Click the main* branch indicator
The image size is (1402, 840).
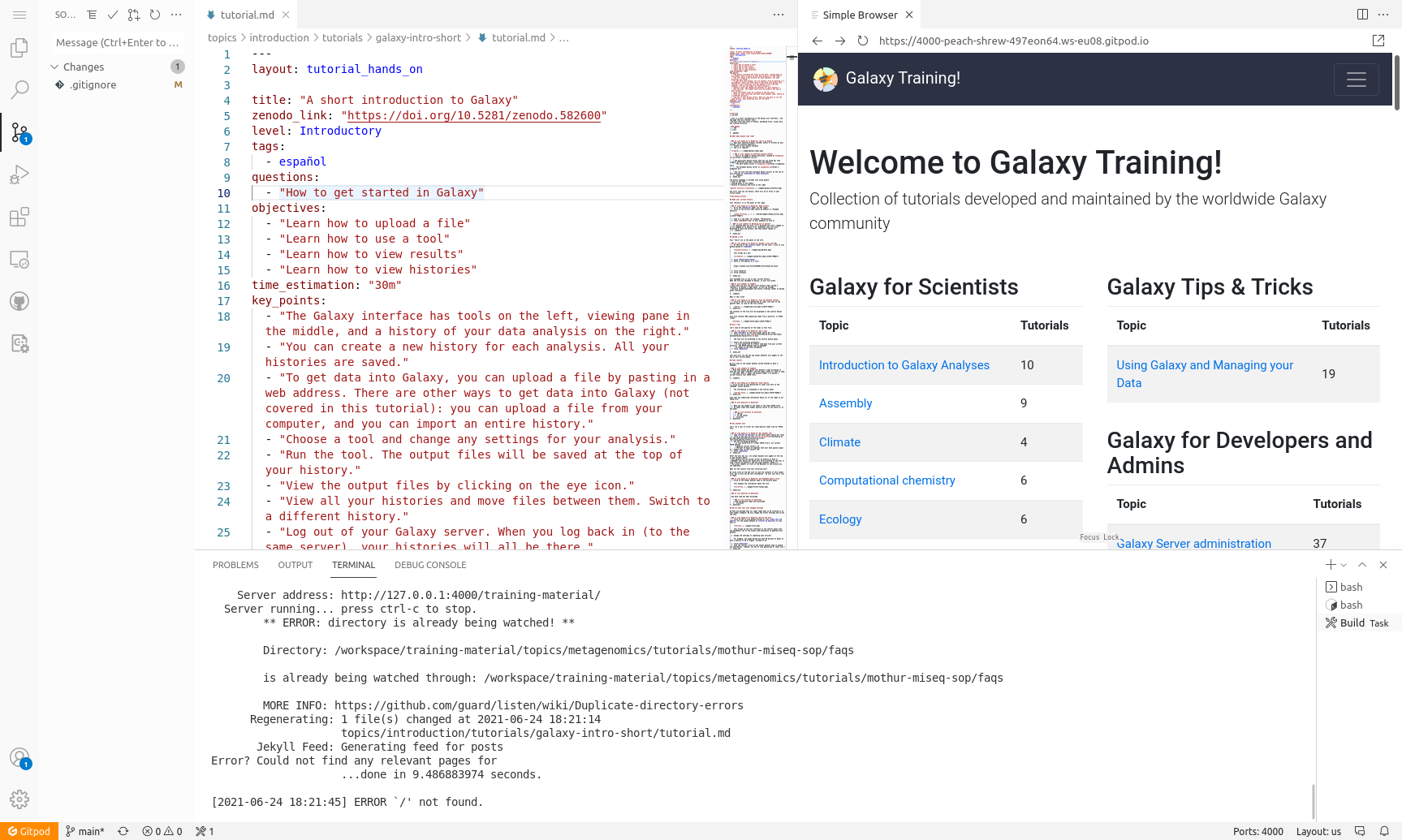85,831
